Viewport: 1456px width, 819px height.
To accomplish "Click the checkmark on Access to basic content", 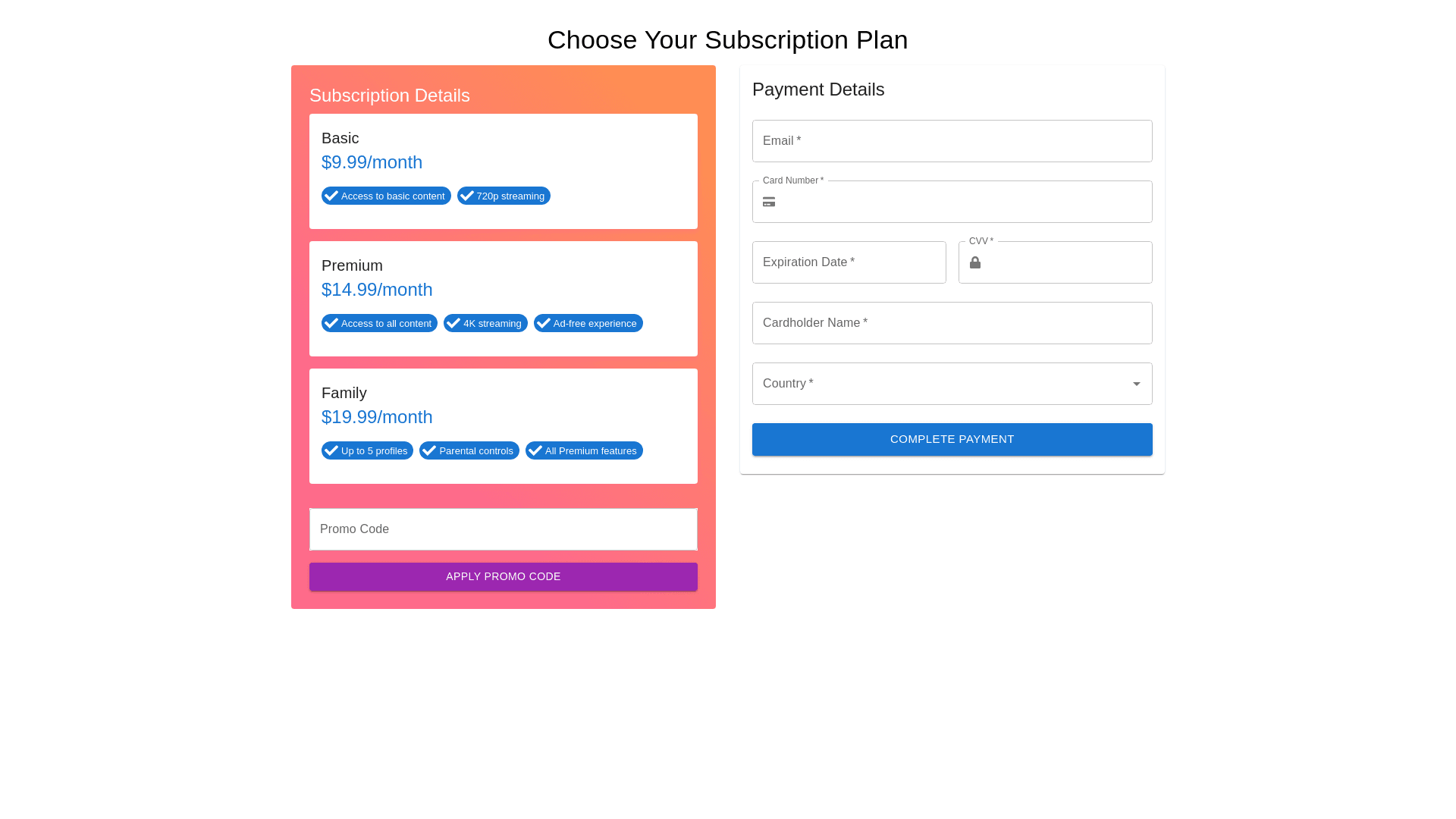I will (x=331, y=196).
